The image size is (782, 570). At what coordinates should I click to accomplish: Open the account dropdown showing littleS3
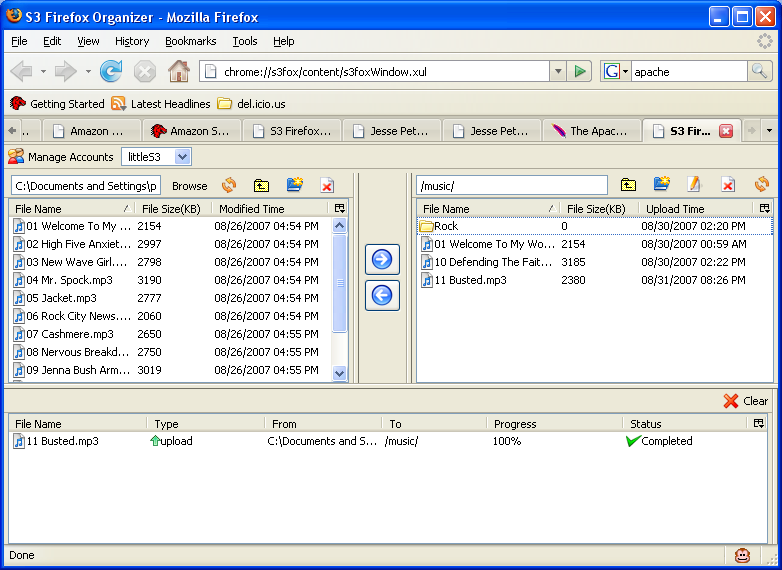(156, 157)
